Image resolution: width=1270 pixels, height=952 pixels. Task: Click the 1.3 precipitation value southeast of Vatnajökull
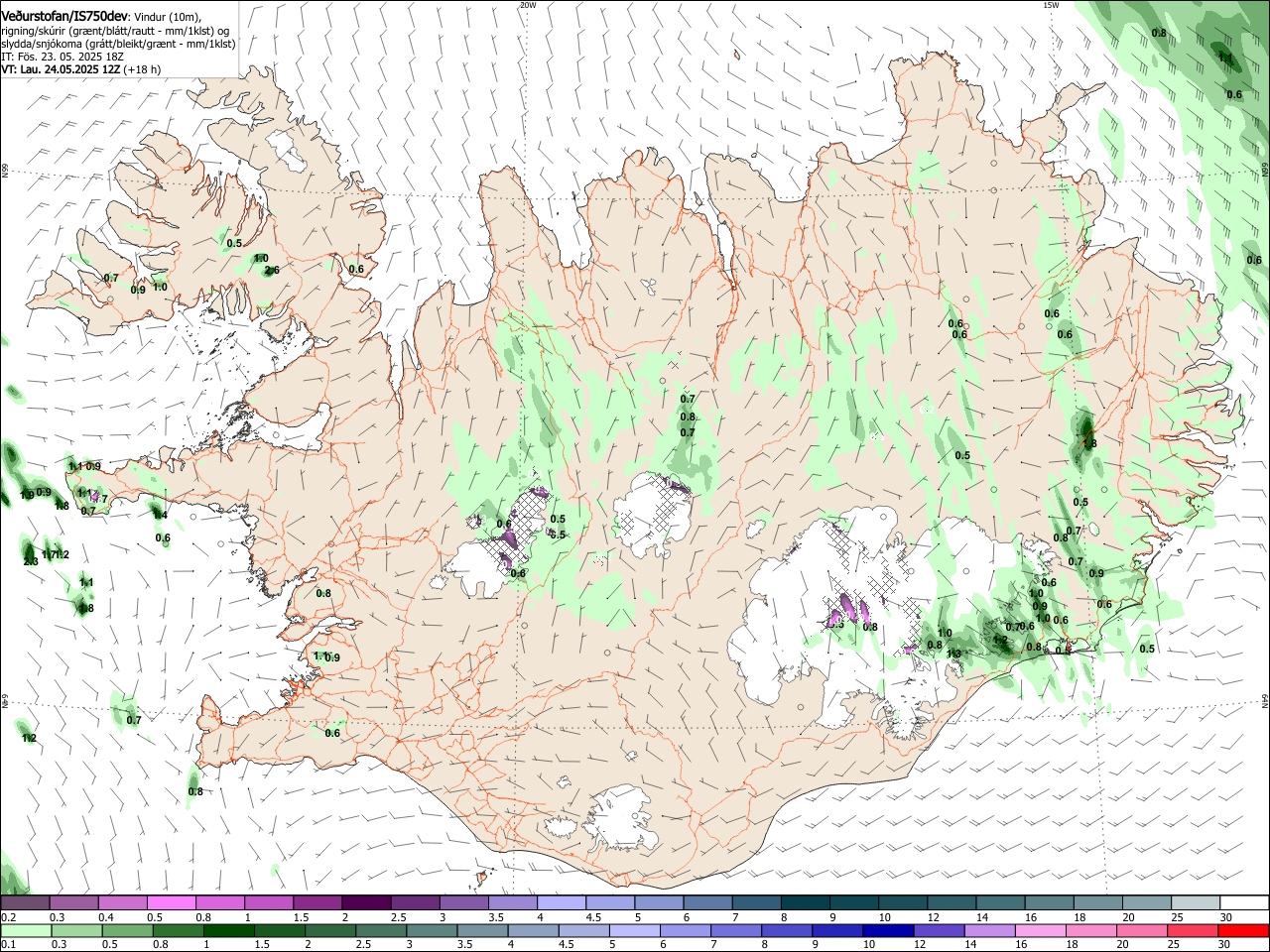tap(953, 654)
